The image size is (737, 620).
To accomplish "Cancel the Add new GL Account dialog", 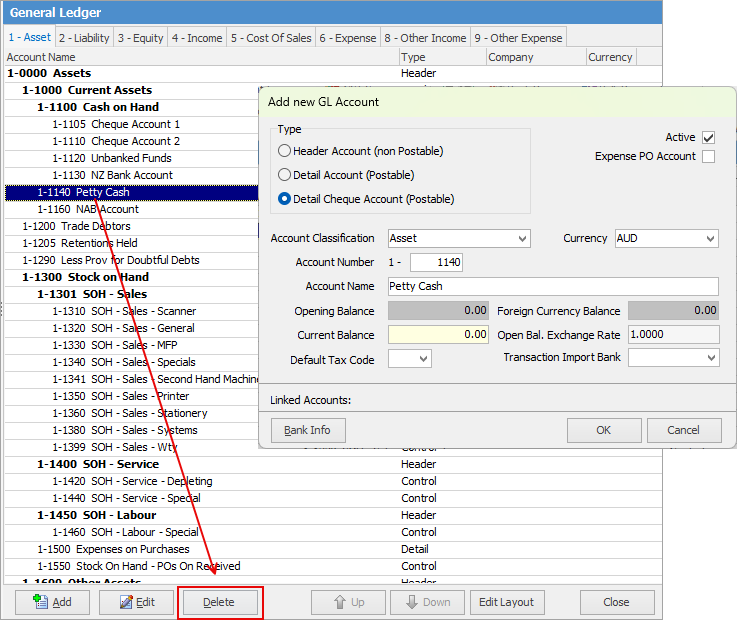I will coord(684,430).
